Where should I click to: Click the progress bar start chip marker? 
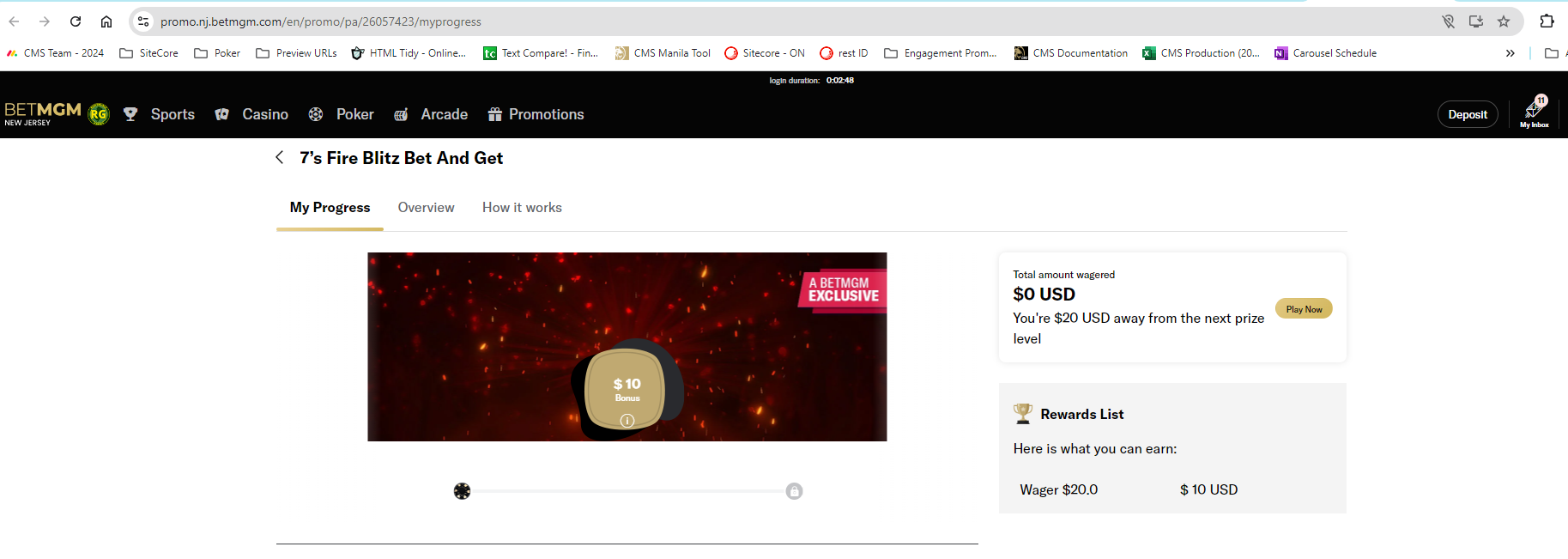462,491
